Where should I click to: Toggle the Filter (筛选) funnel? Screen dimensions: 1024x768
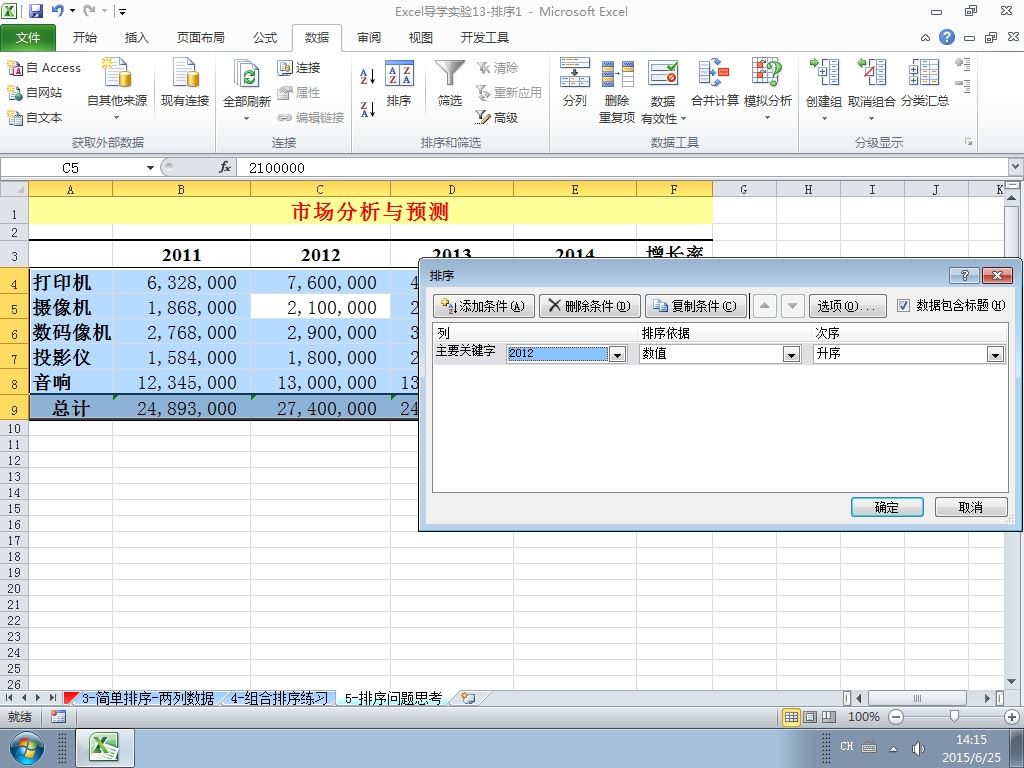(450, 82)
